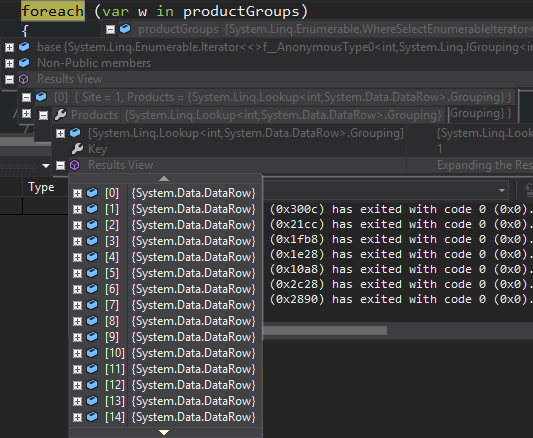Select the [12] {System.Data.DataRow} value
This screenshot has width=533, height=438.
point(193,385)
